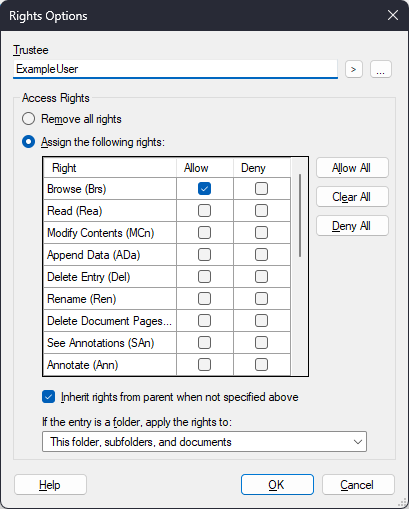The width and height of the screenshot is (409, 509).
Task: Click the Clear All button
Action: coord(352,197)
